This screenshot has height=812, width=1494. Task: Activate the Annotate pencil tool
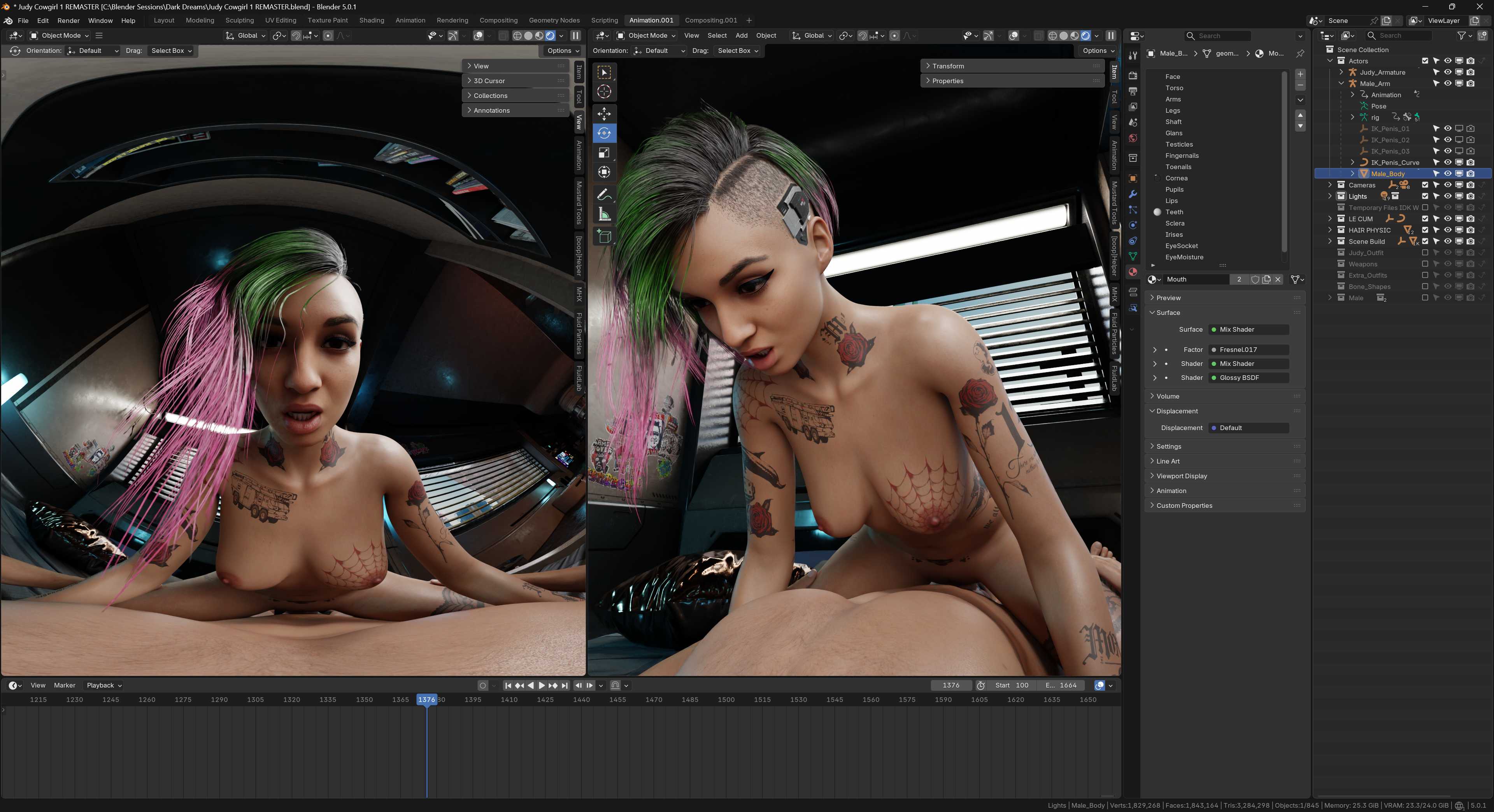point(604,195)
